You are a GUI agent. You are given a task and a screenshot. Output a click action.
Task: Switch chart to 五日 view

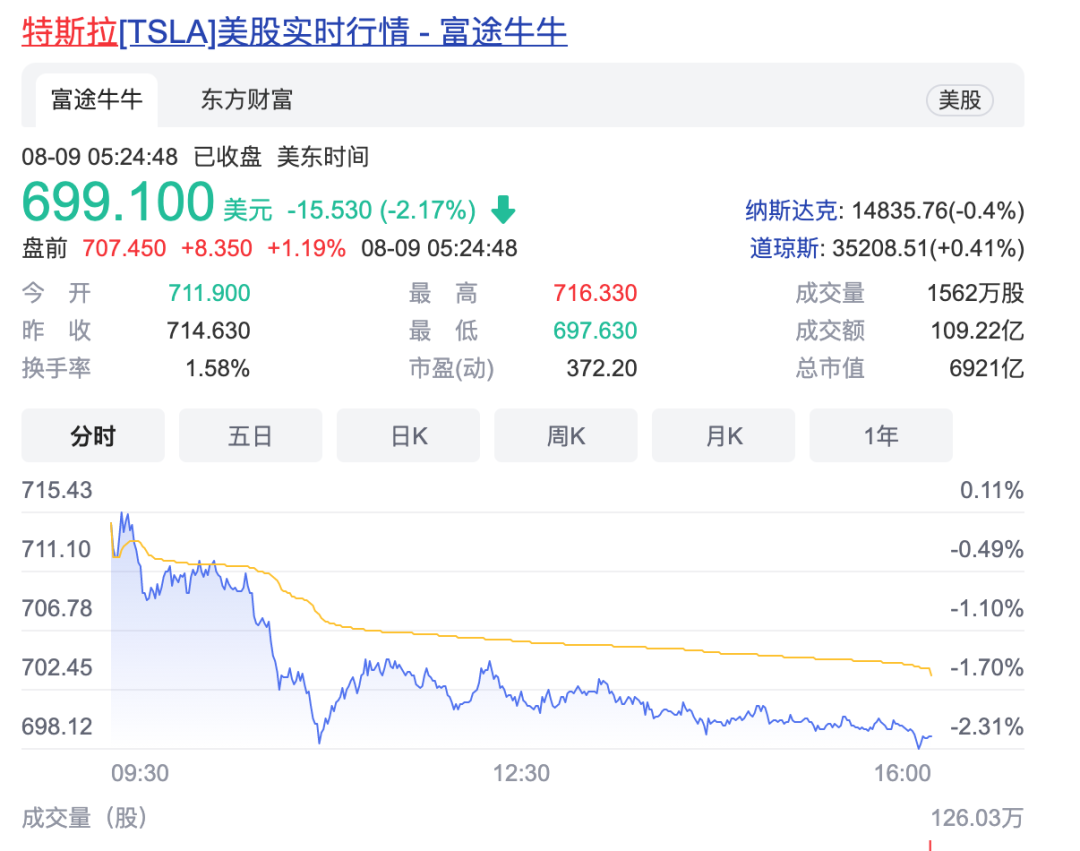point(251,436)
